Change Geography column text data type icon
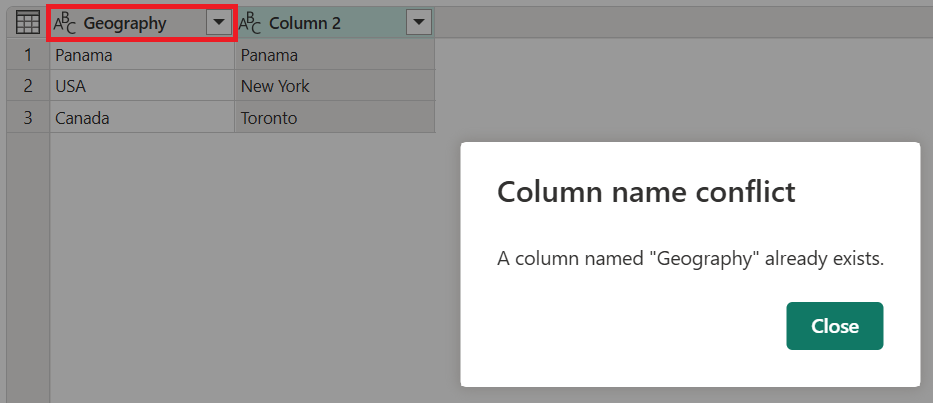933x403 pixels. coord(65,23)
